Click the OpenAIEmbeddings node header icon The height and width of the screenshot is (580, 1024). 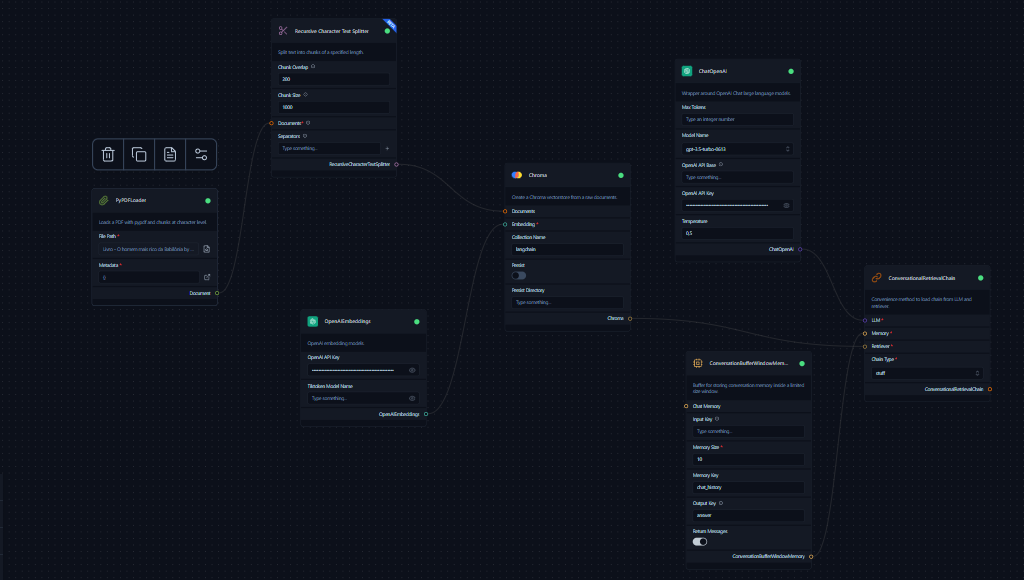coord(313,321)
